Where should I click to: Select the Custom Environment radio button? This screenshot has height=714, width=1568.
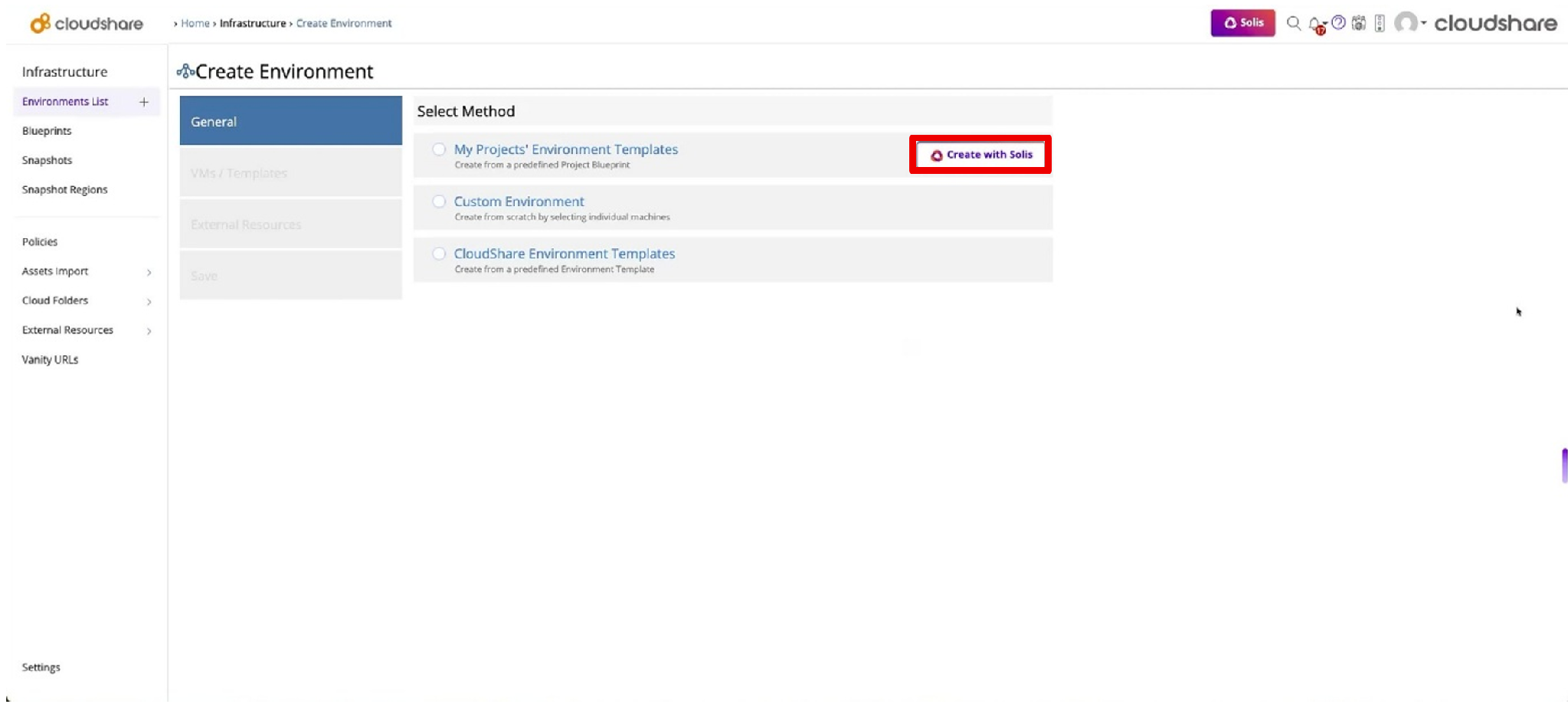[439, 201]
